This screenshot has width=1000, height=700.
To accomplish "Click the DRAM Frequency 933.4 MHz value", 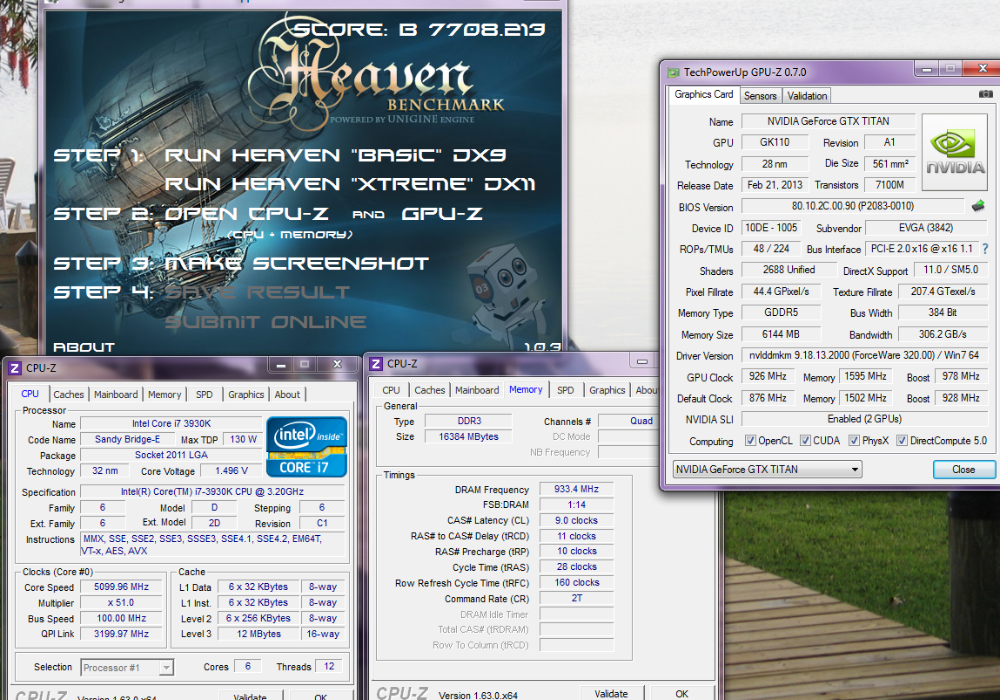I will coord(576,489).
